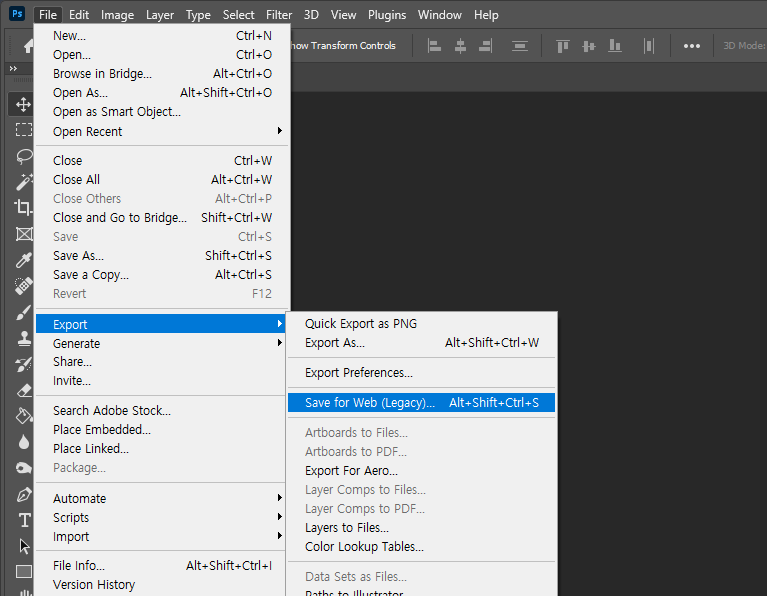Select the Blur tool

(x=23, y=442)
